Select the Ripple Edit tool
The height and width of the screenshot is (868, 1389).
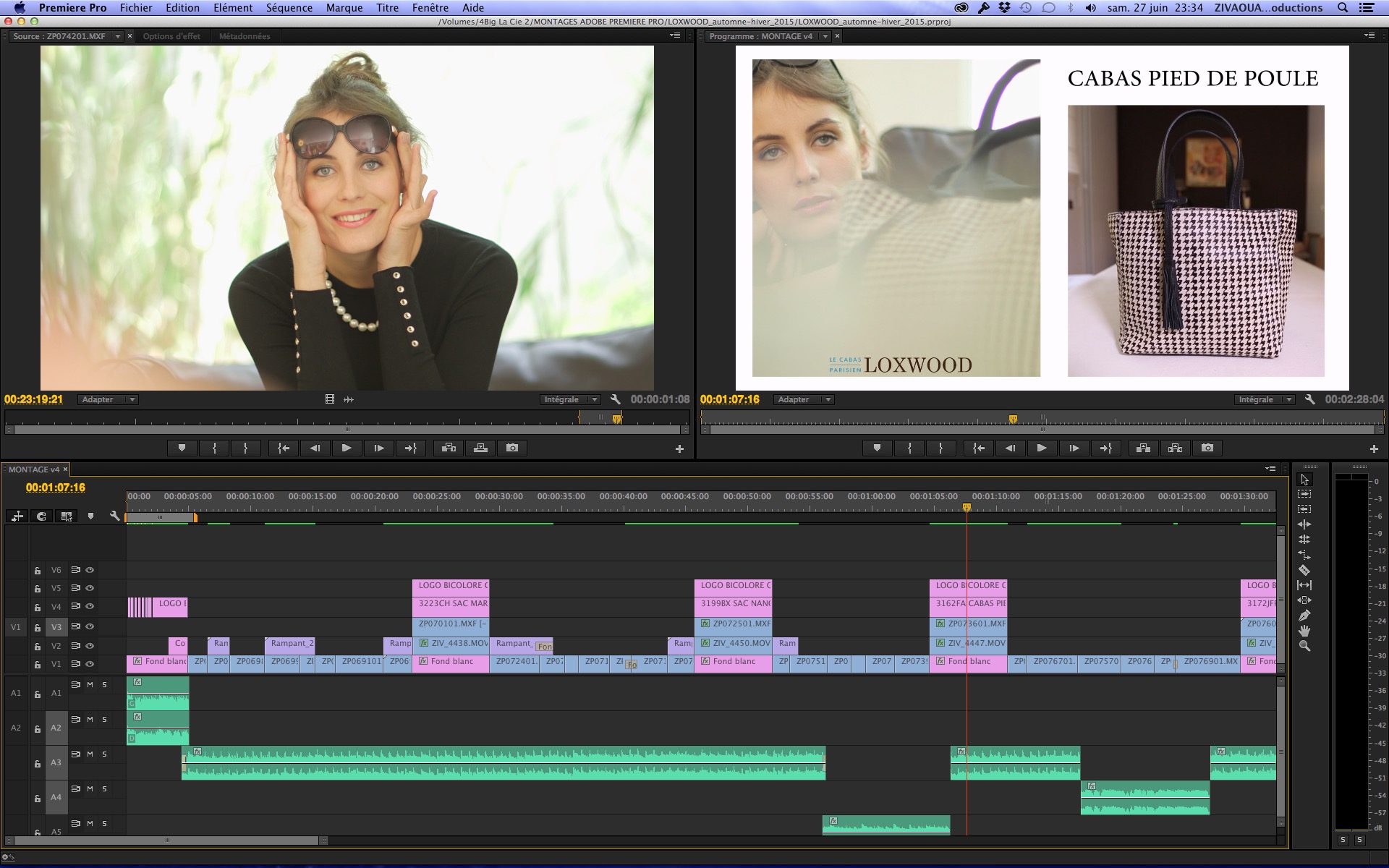click(x=1304, y=524)
